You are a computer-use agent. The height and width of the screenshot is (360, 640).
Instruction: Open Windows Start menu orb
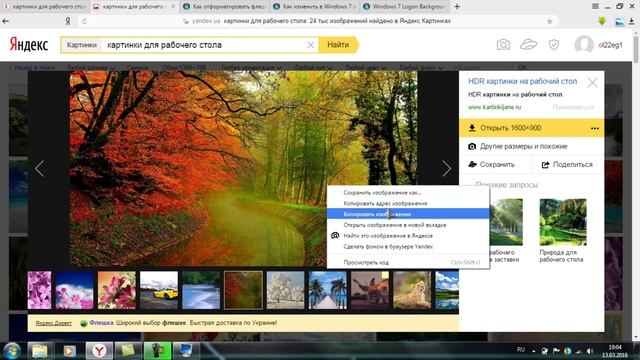click(12, 351)
